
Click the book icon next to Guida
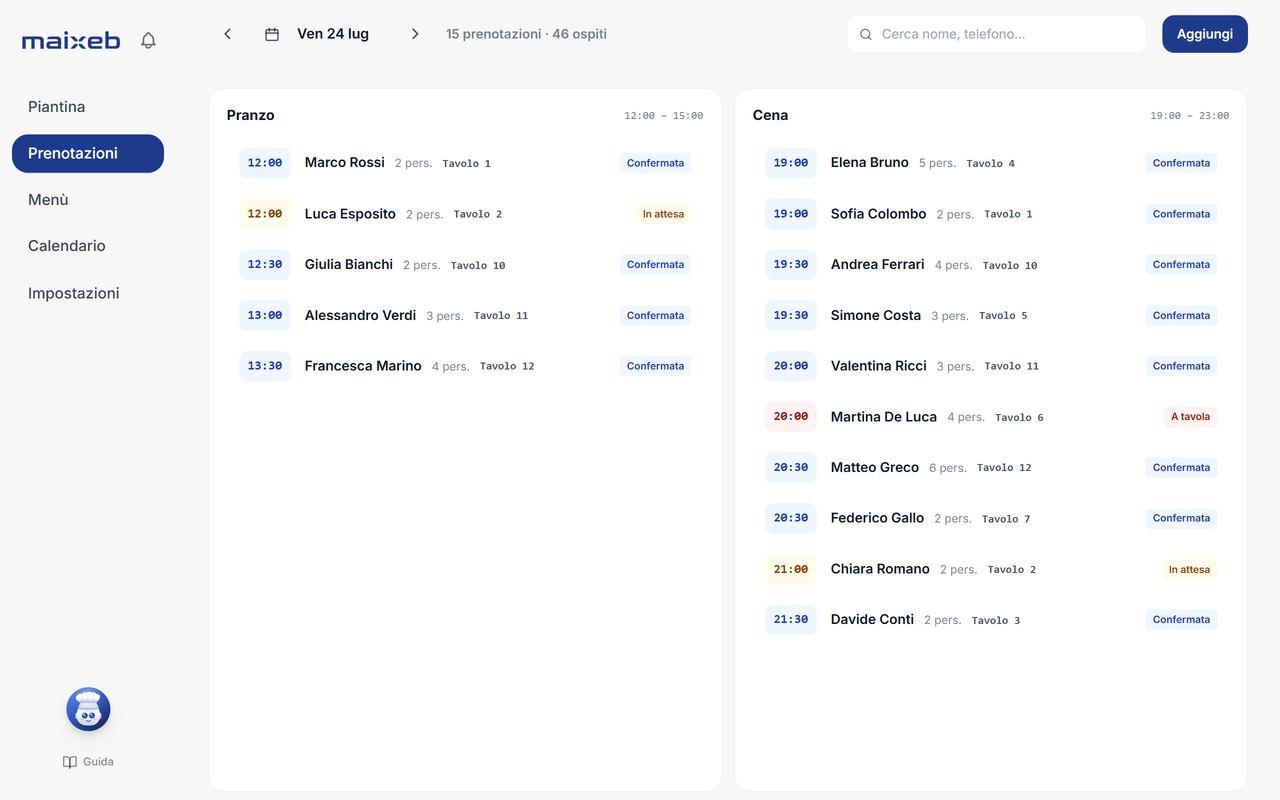click(70, 762)
